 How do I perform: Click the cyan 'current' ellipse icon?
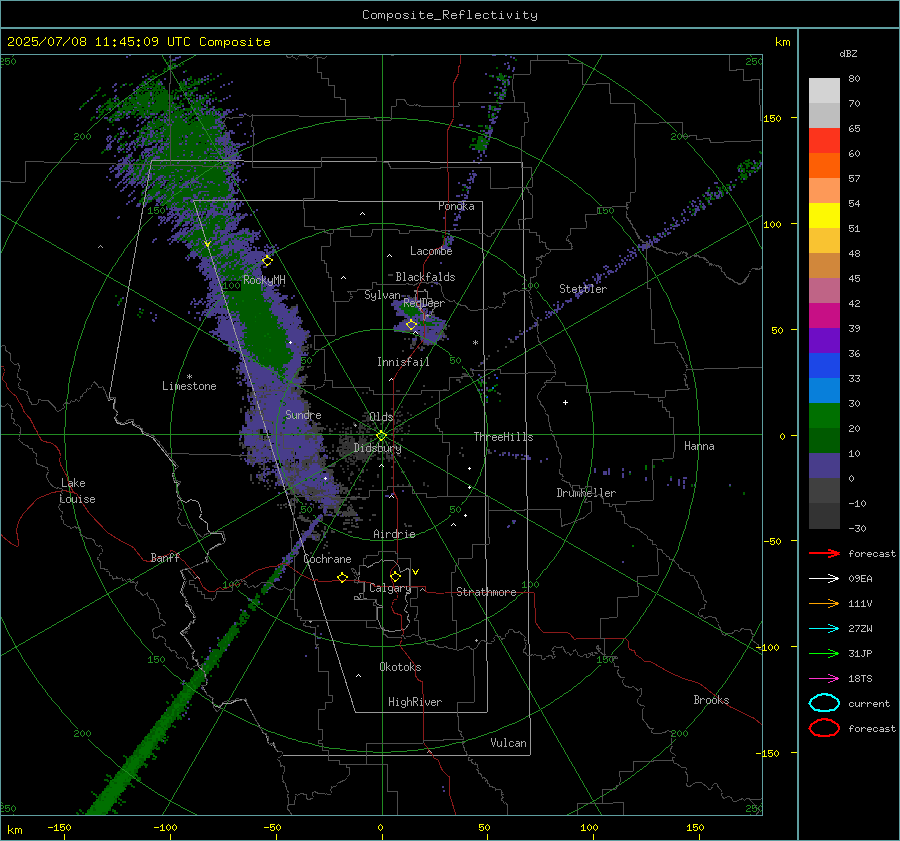click(x=824, y=703)
